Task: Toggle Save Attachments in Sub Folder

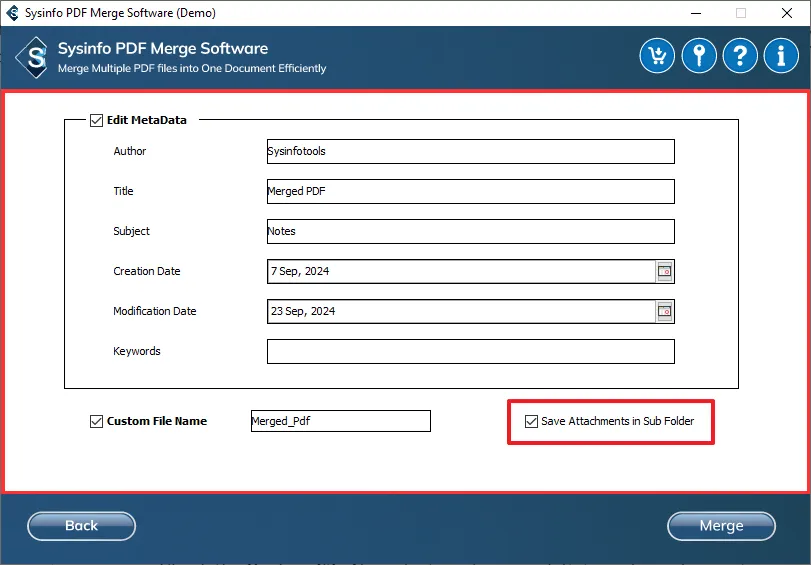Action: click(531, 421)
